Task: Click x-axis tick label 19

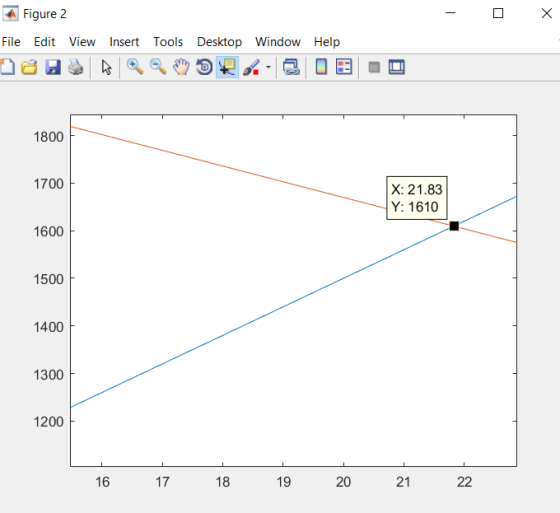Action: [x=284, y=482]
